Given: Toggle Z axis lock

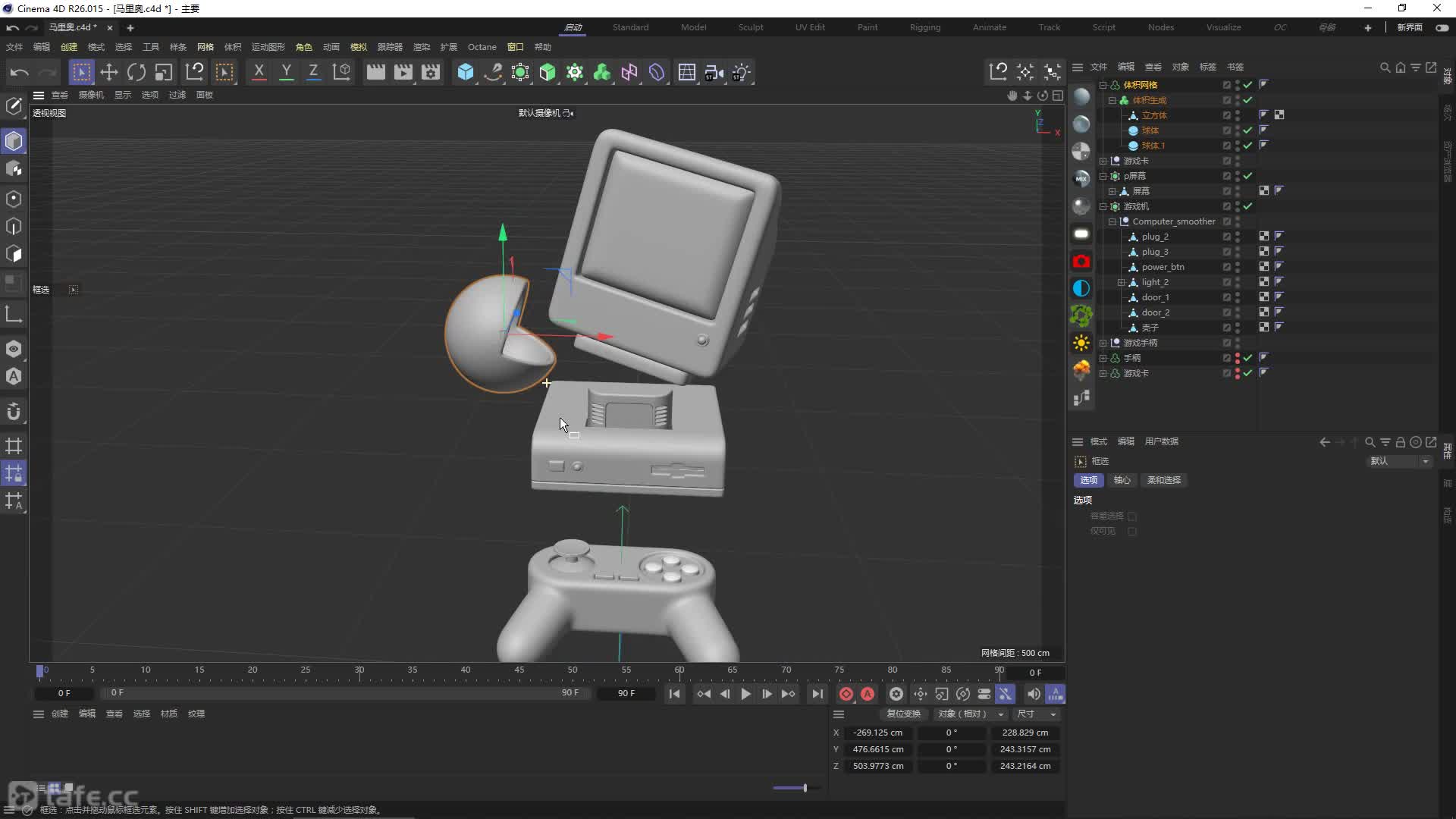Looking at the screenshot, I should (x=313, y=72).
